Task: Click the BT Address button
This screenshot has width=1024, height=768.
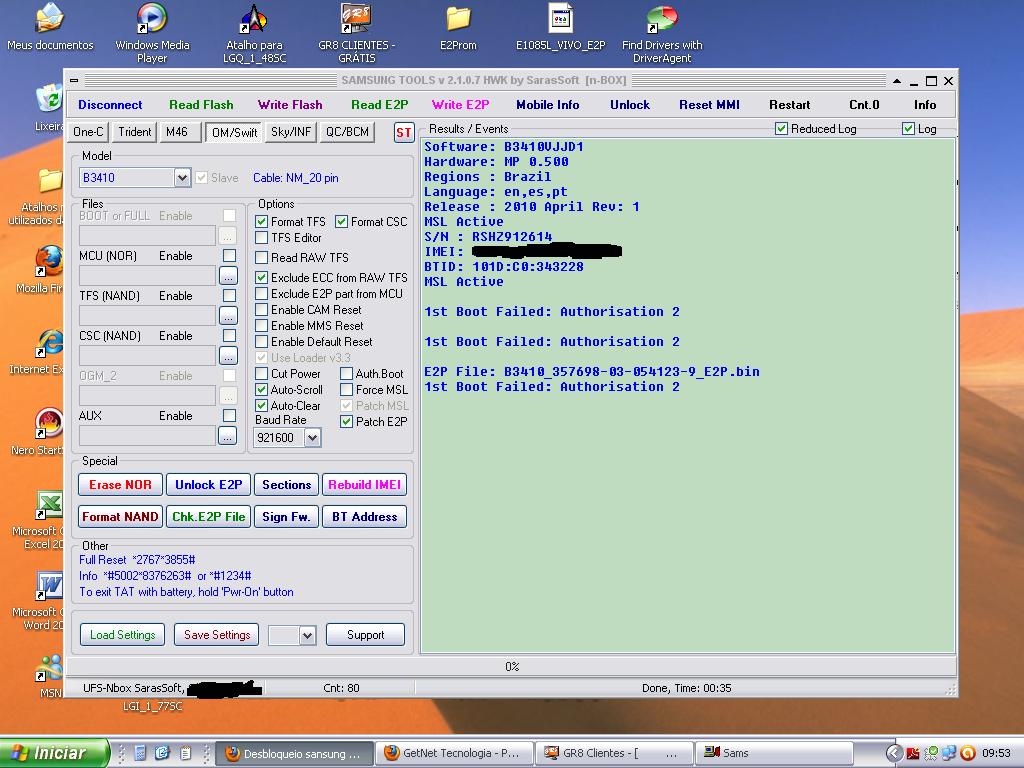Action: pos(364,517)
